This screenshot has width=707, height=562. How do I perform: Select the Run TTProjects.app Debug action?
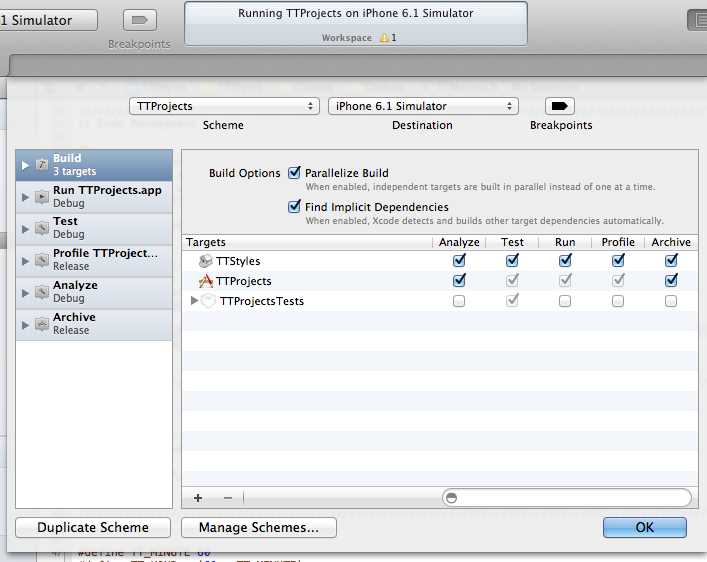click(94, 197)
